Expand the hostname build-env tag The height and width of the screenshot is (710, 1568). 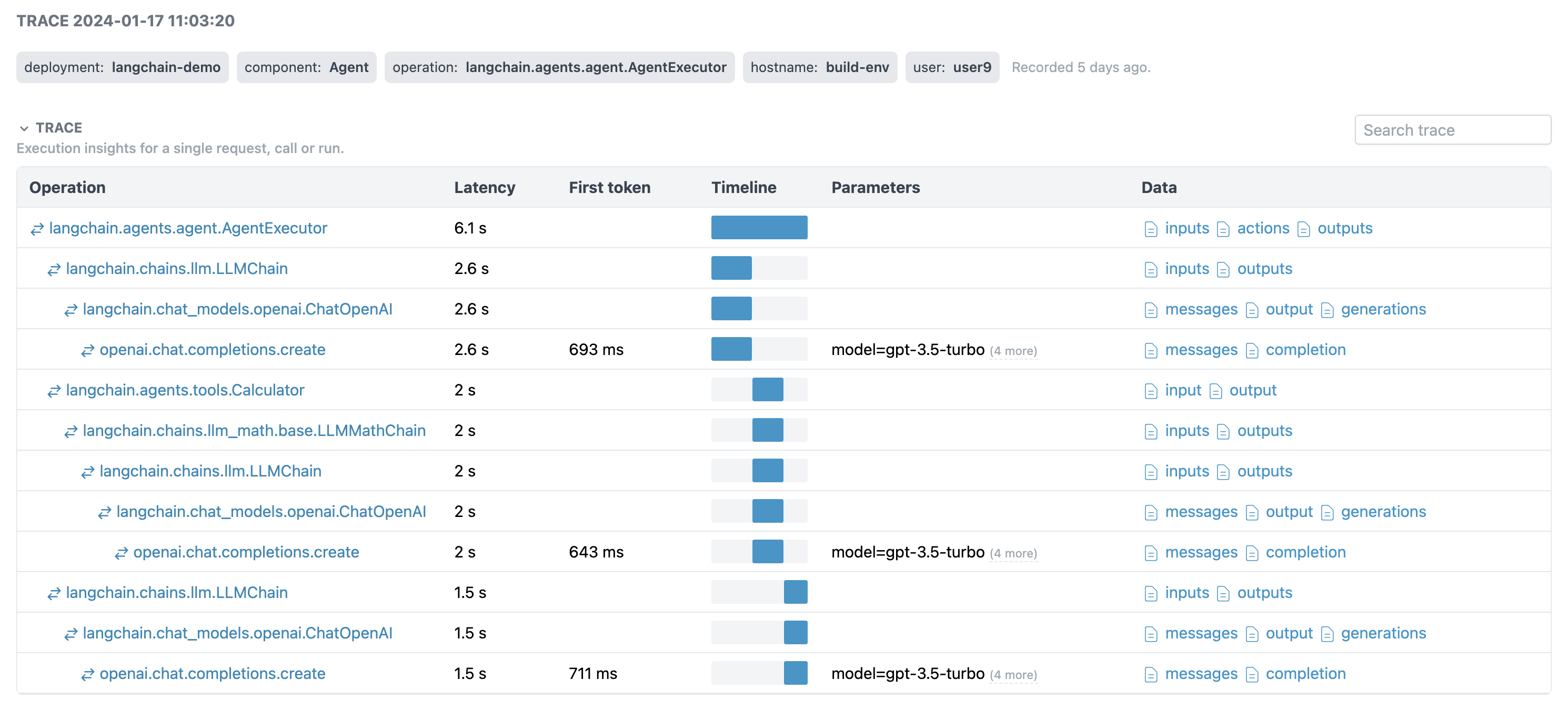click(821, 68)
